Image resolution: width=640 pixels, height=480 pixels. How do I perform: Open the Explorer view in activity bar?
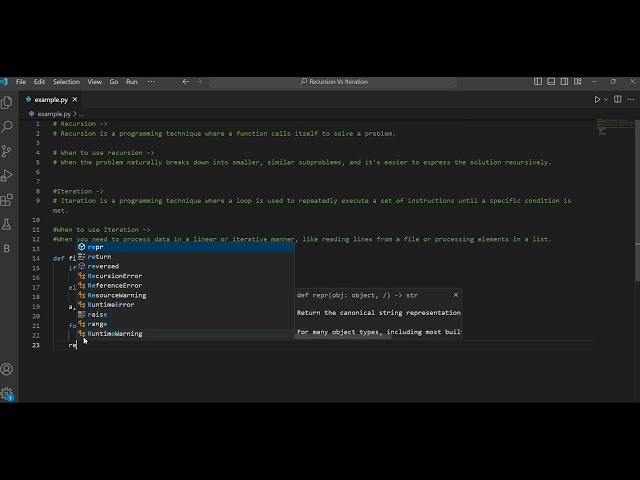point(7,102)
